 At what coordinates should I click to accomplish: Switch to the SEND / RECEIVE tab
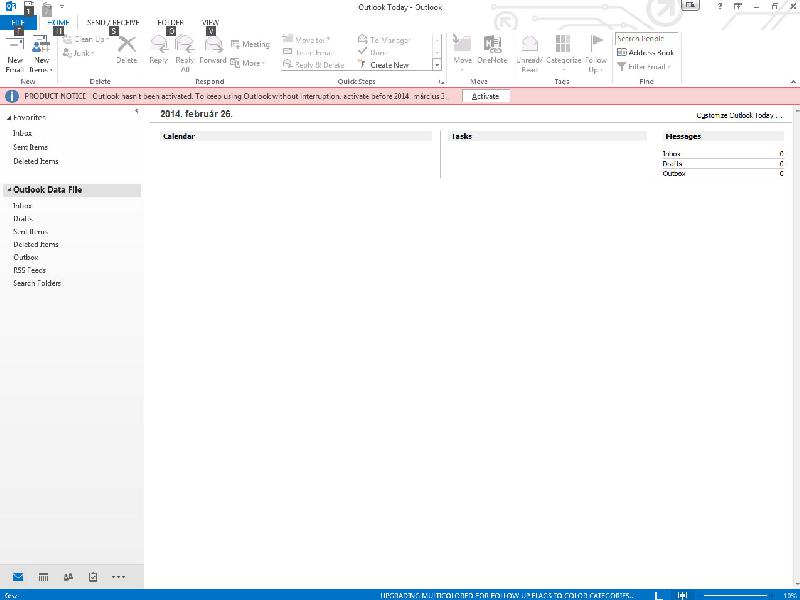click(113, 22)
